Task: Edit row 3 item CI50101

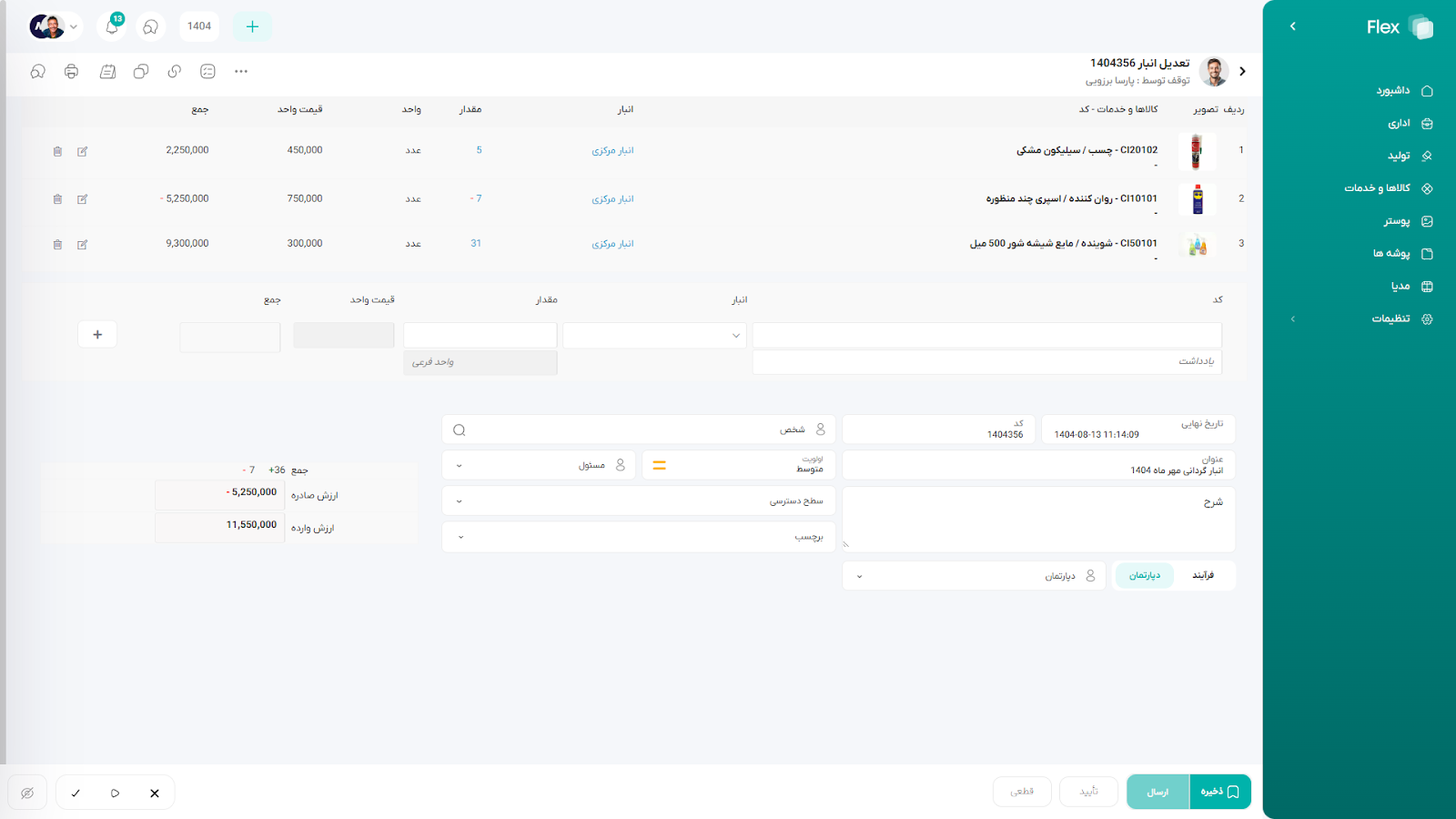Action: click(x=83, y=244)
